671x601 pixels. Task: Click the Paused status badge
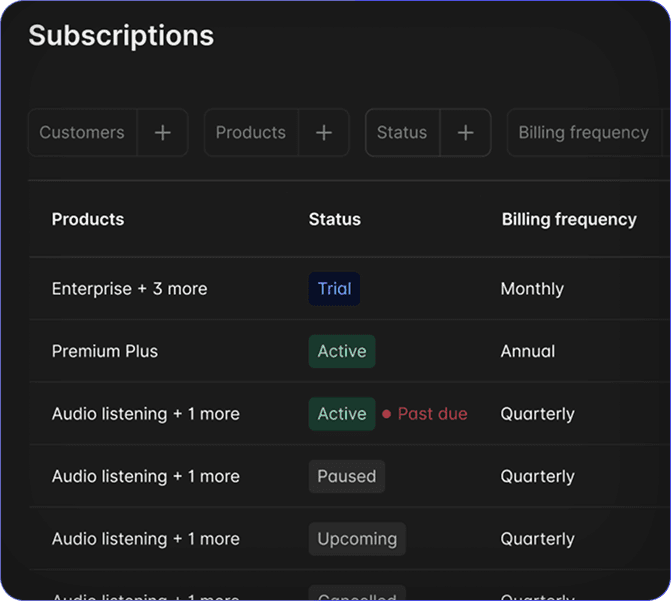click(347, 476)
